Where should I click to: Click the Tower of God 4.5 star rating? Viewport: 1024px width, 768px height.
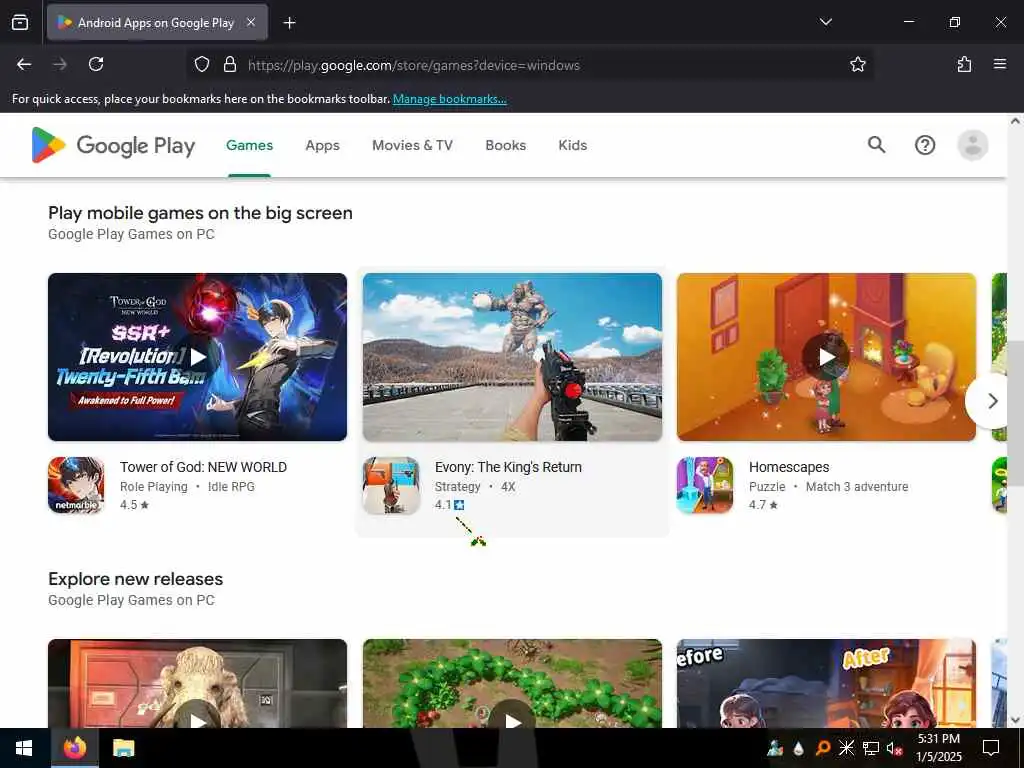pos(135,505)
